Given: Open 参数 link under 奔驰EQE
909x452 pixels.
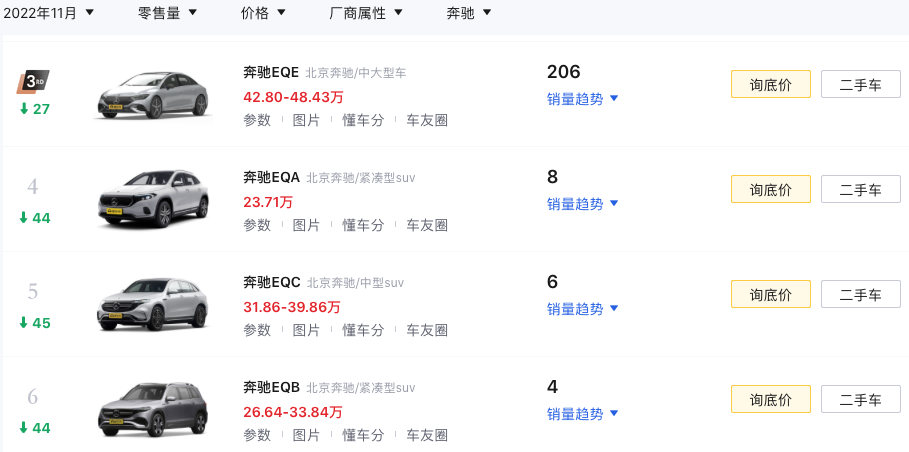Looking at the screenshot, I should click(257, 120).
